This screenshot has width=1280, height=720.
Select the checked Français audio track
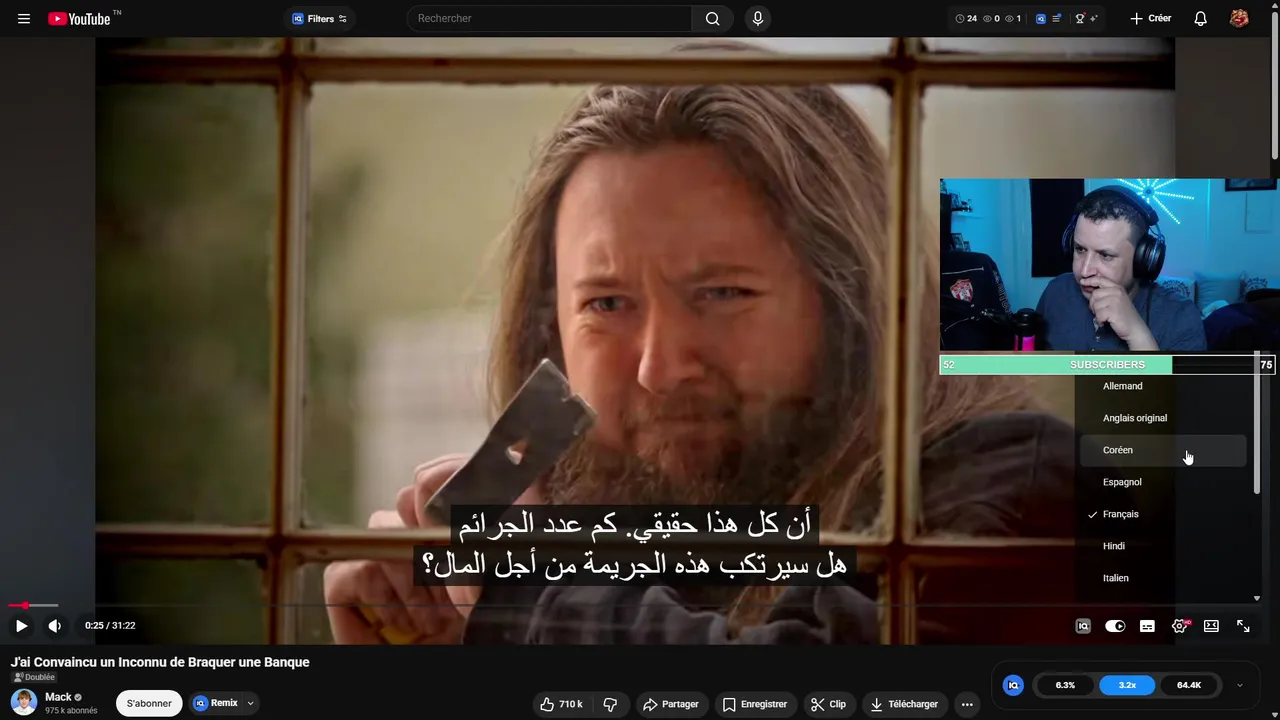click(x=1163, y=514)
